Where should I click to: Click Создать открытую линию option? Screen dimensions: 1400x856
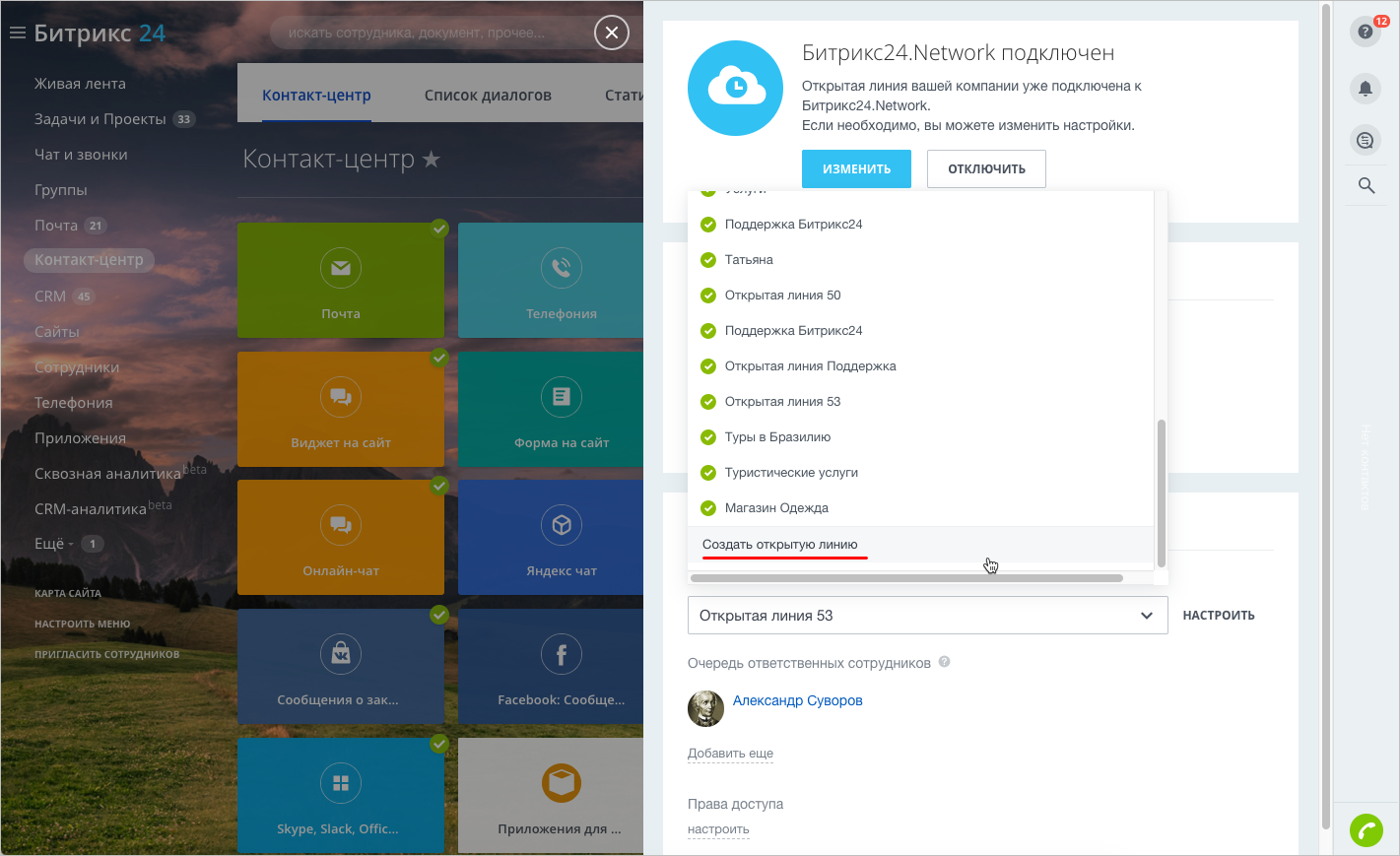tap(779, 545)
